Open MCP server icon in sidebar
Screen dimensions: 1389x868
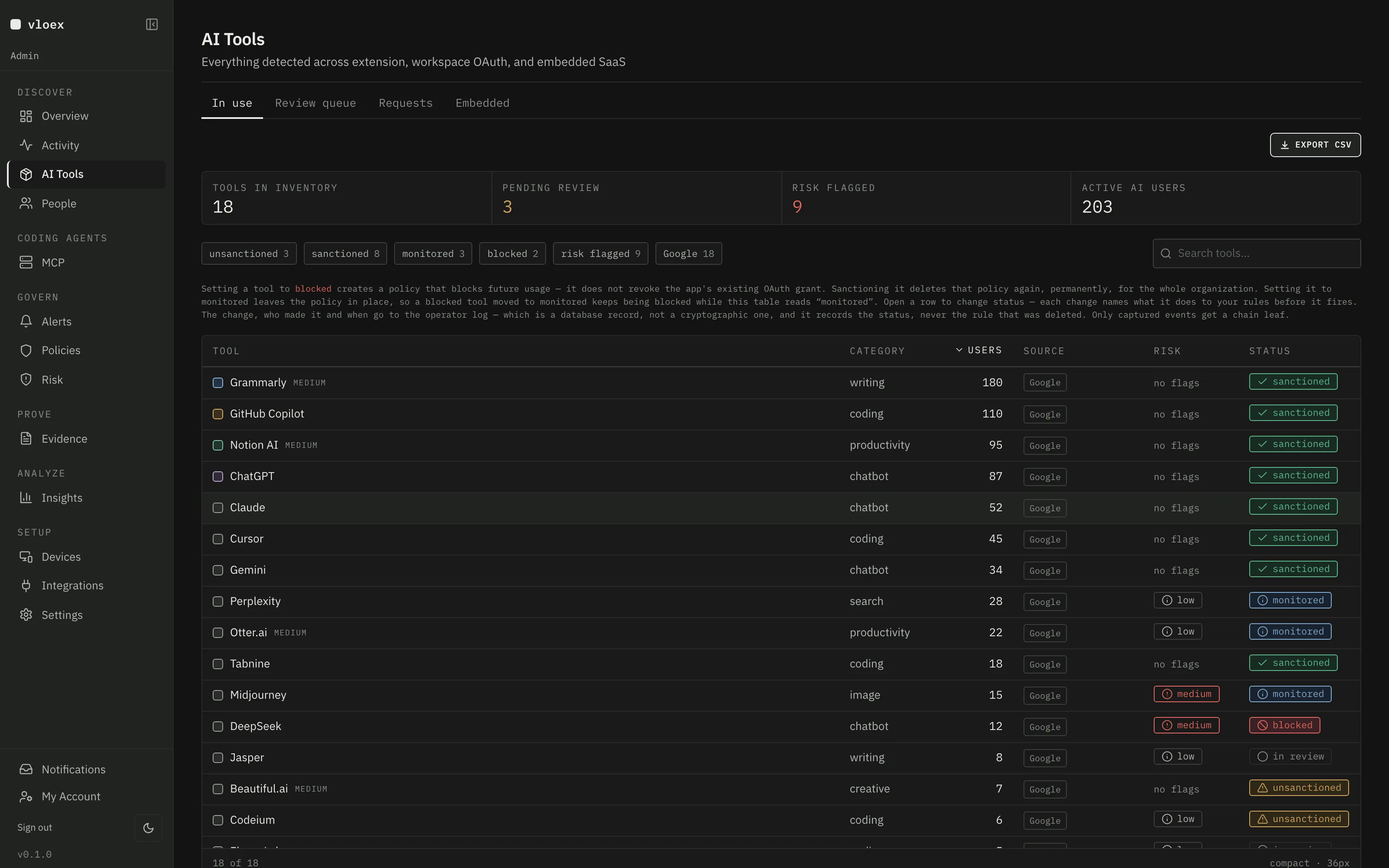click(26, 262)
